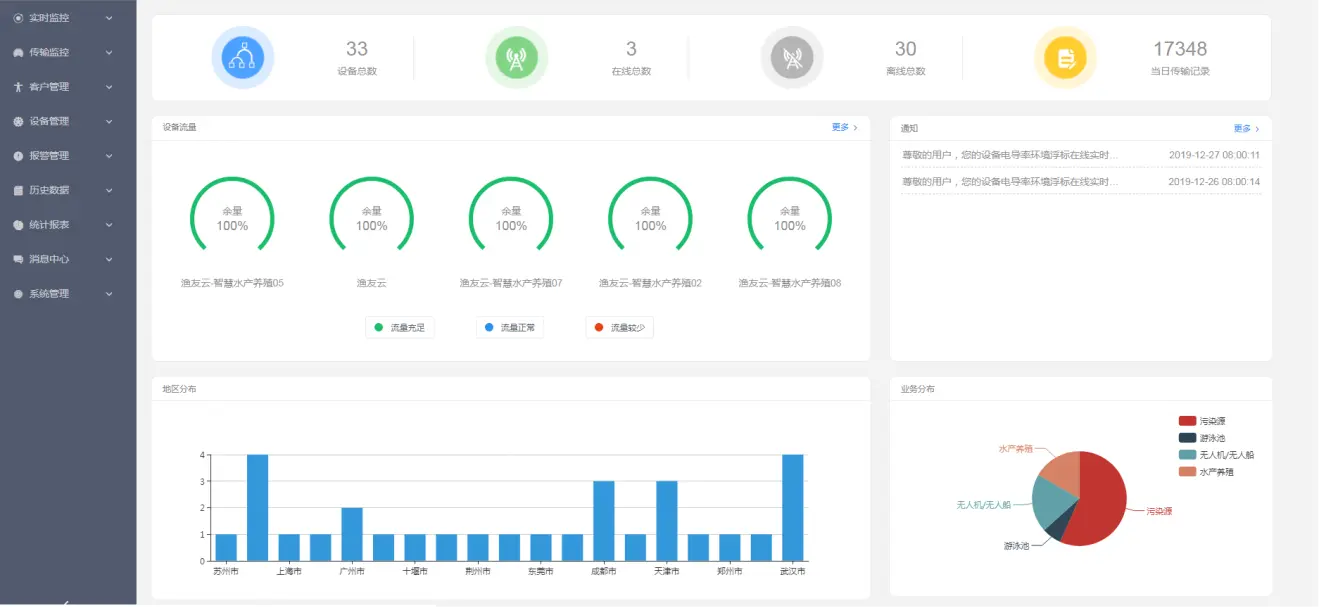
Task: Expand the 系统管理 menu chevron
Action: [x=109, y=294]
